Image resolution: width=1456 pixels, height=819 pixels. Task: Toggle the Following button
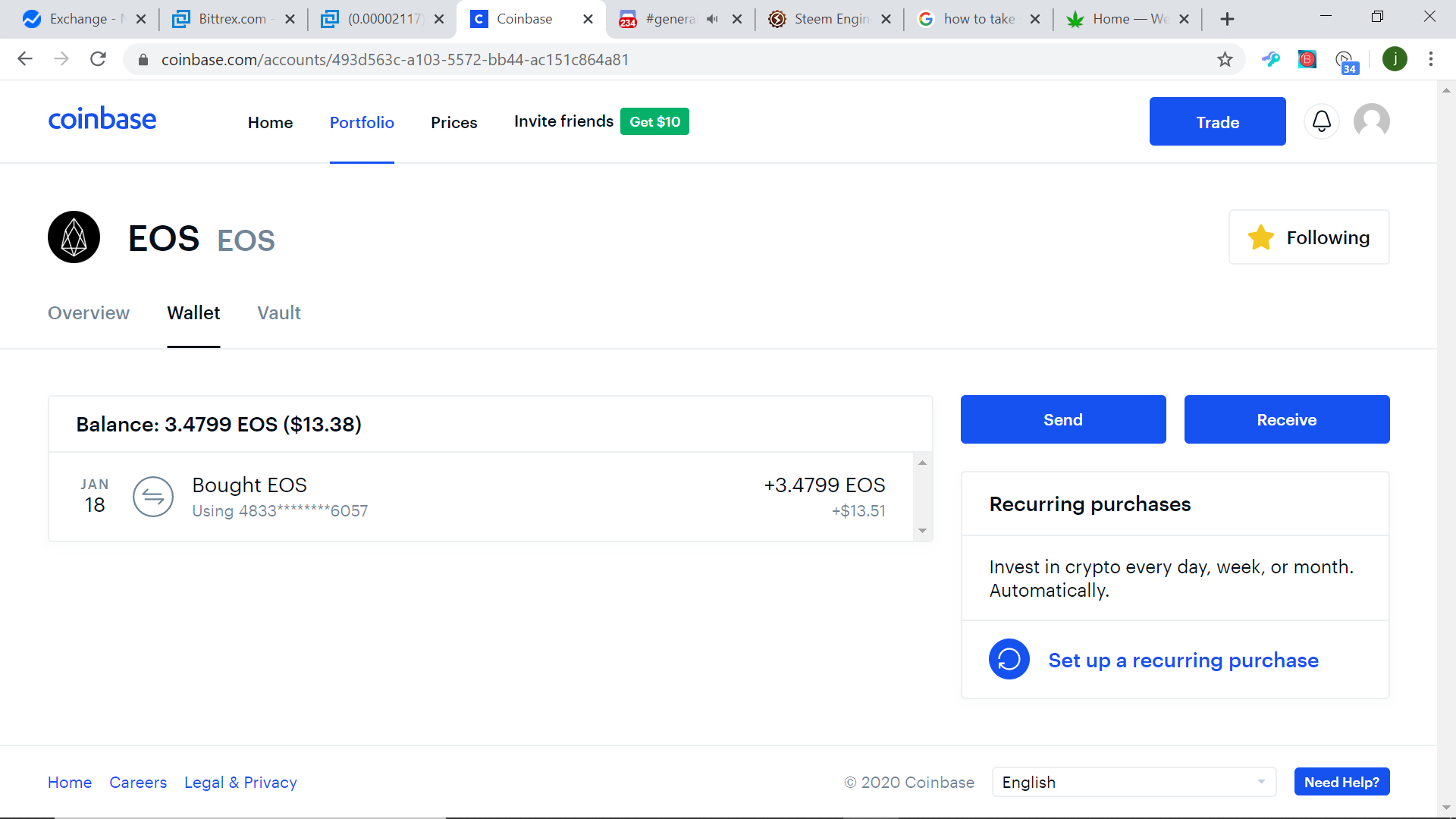[1309, 237]
